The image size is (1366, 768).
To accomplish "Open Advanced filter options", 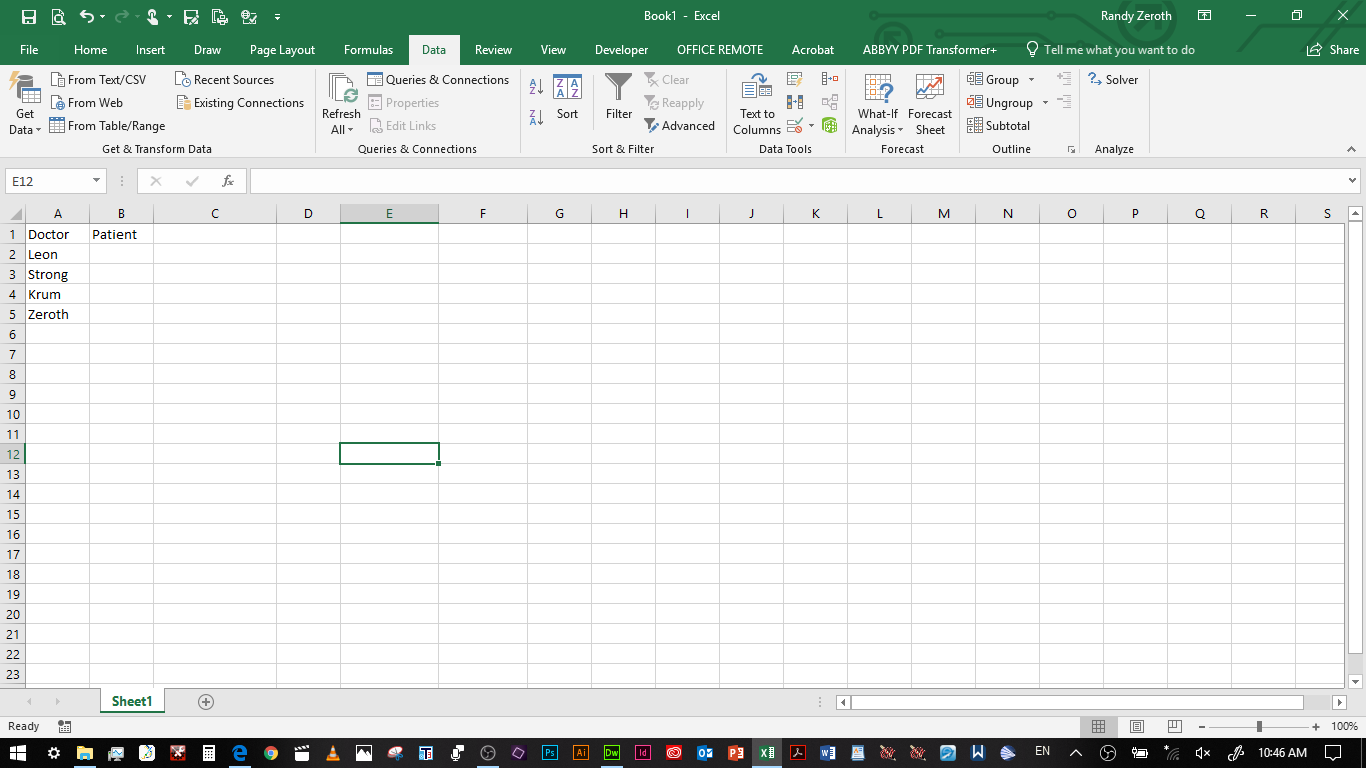I will (x=680, y=126).
